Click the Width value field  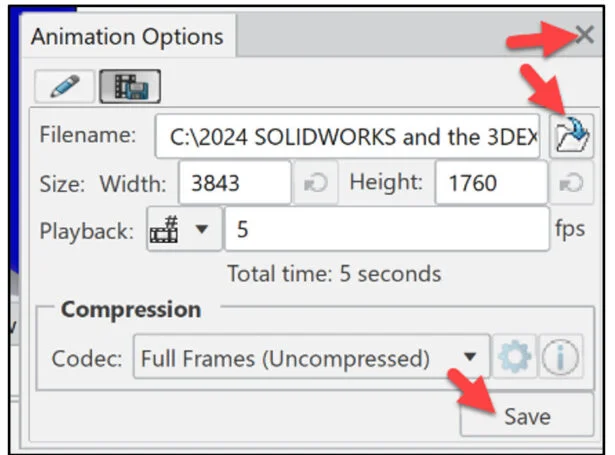click(x=233, y=184)
